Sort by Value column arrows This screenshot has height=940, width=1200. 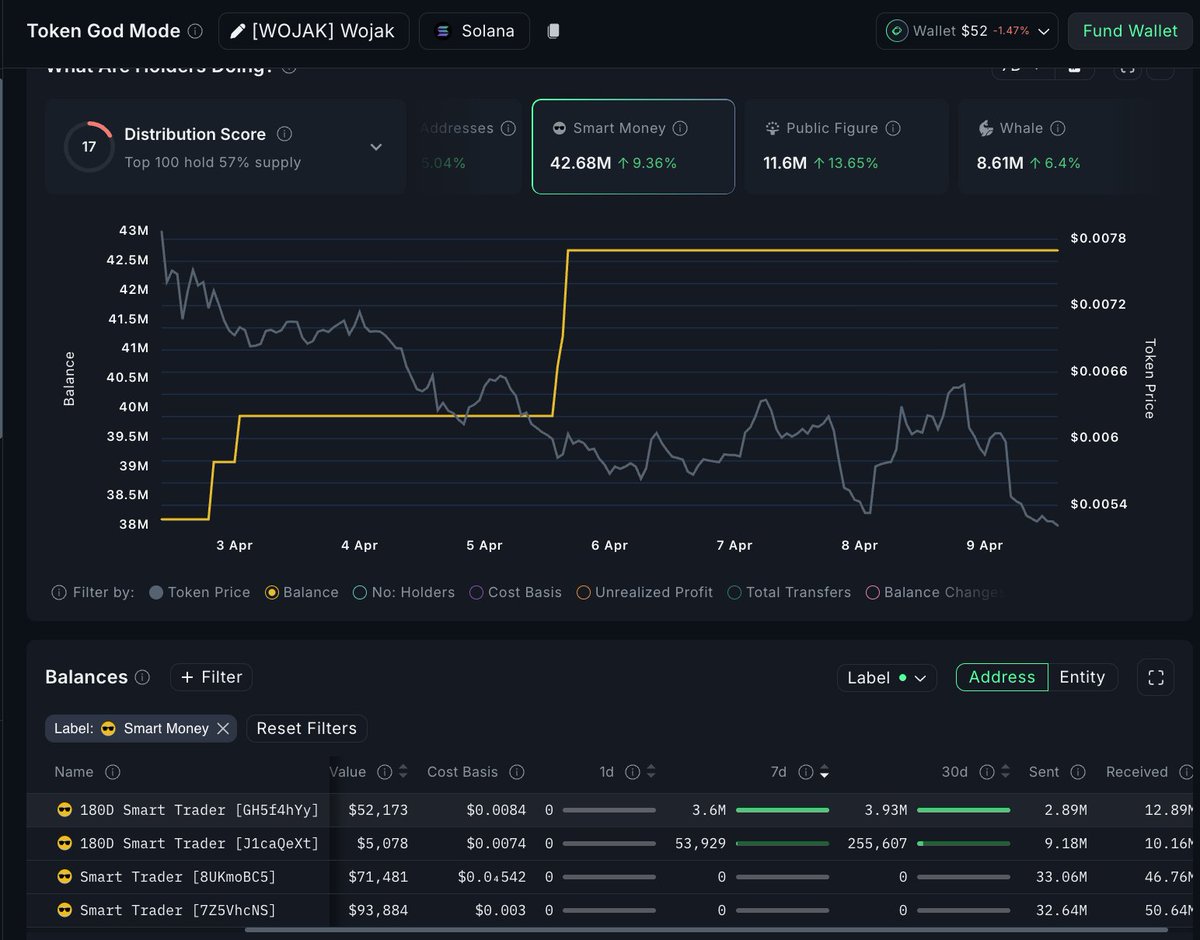[x=403, y=772]
